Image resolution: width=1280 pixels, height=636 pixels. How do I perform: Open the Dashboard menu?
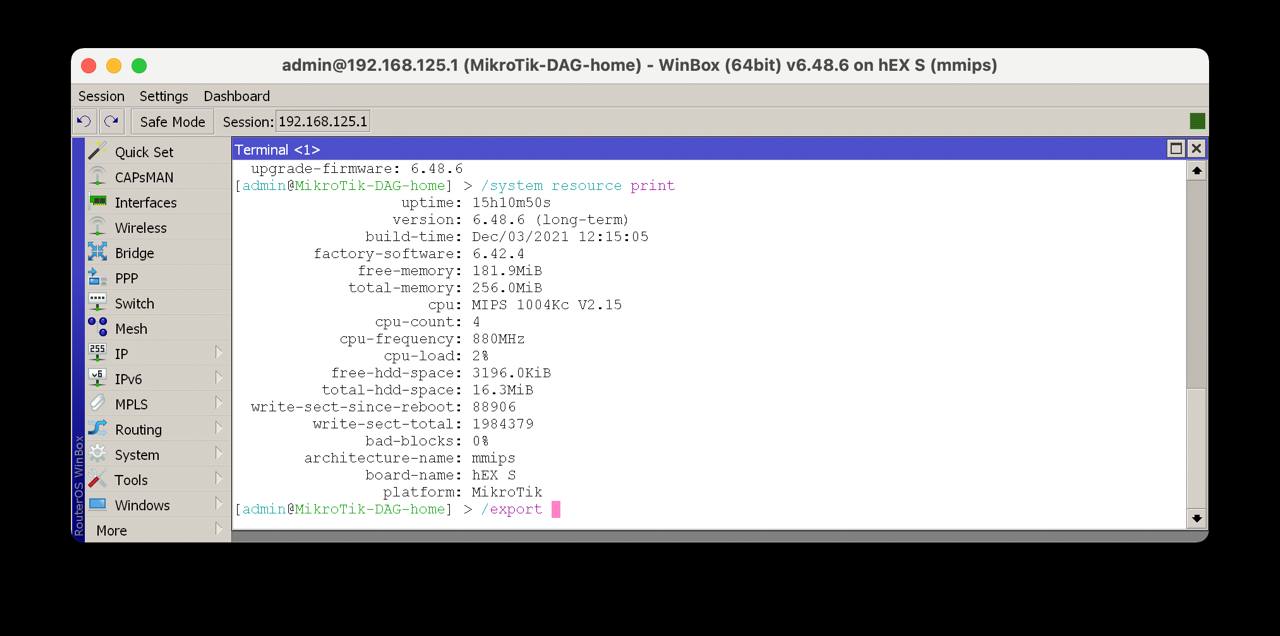(x=237, y=96)
